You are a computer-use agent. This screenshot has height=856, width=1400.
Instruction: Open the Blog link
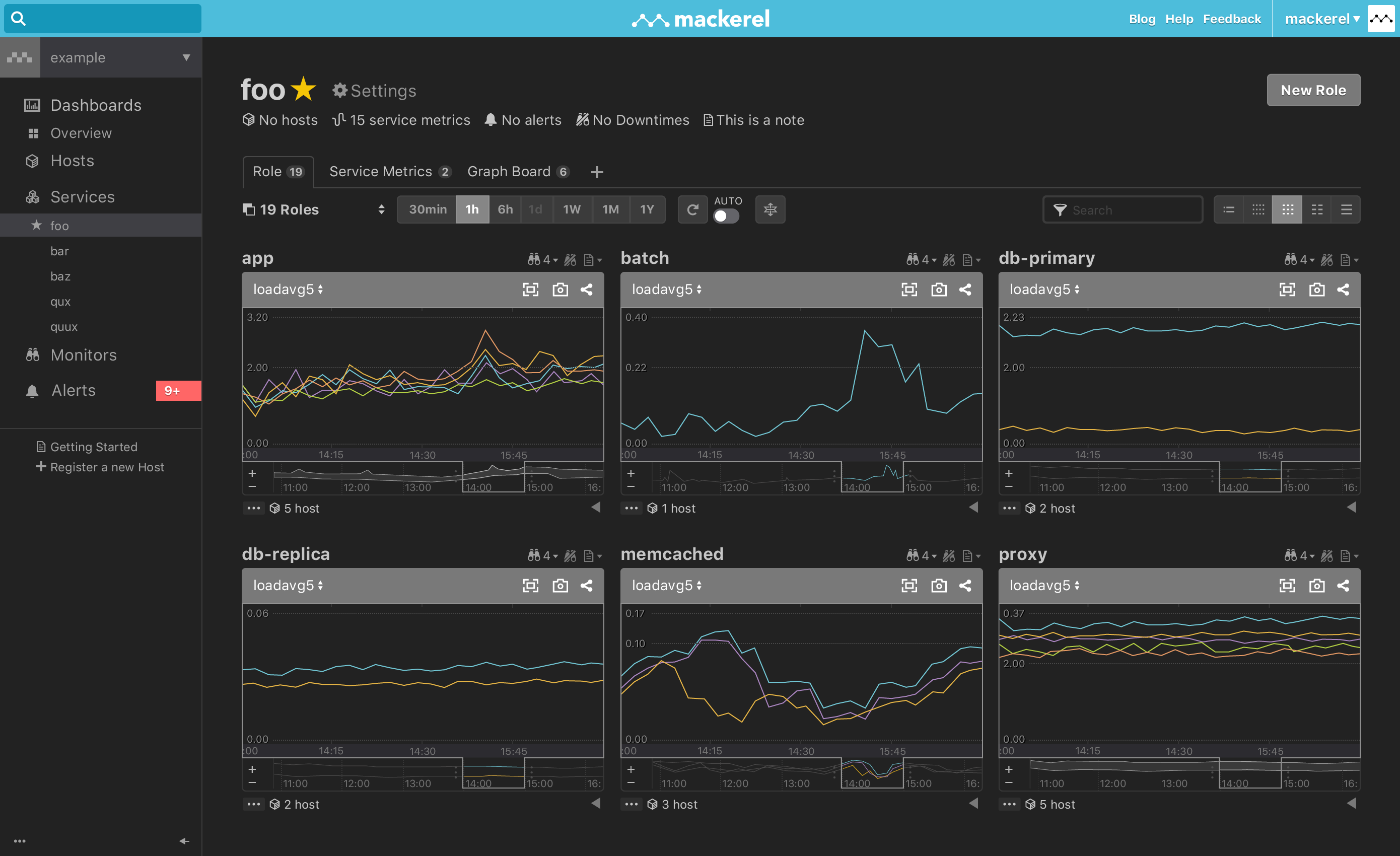point(1142,19)
